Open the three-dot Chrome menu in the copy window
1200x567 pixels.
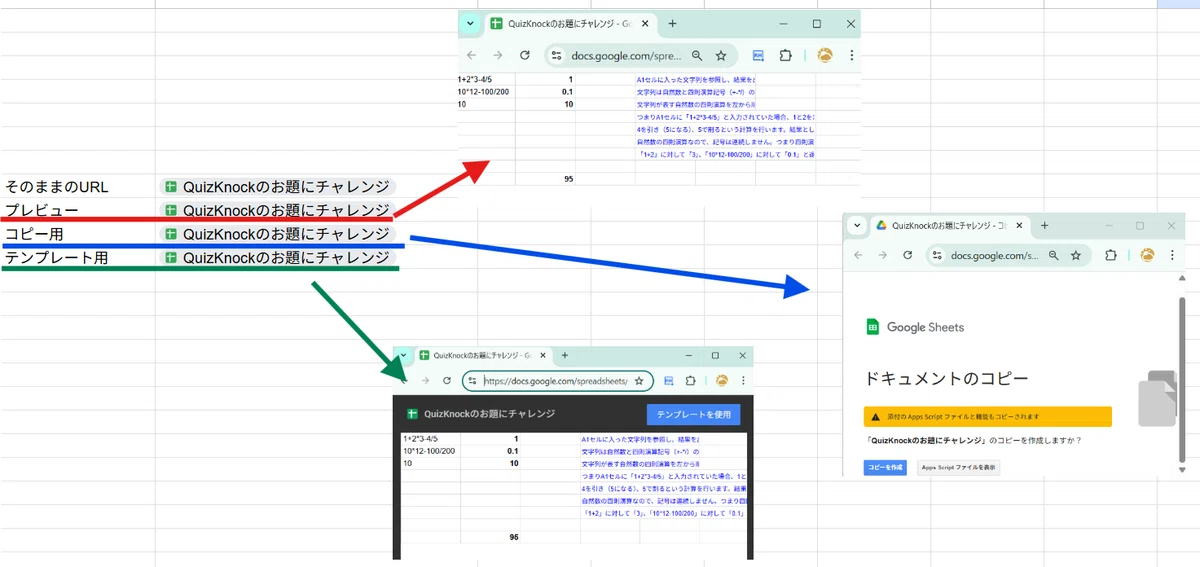point(1172,255)
